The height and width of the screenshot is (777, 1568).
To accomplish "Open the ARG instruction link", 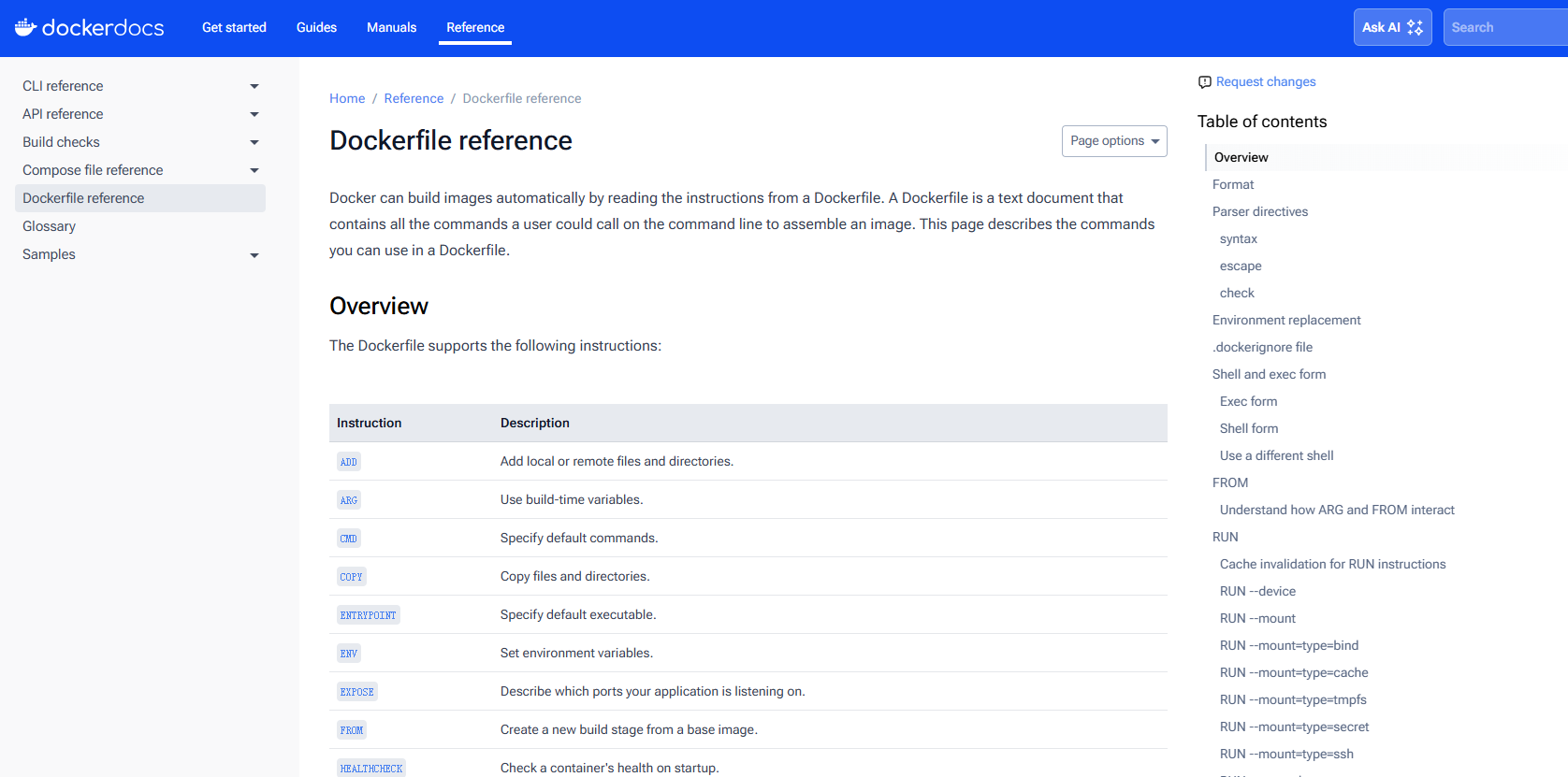I will point(349,500).
